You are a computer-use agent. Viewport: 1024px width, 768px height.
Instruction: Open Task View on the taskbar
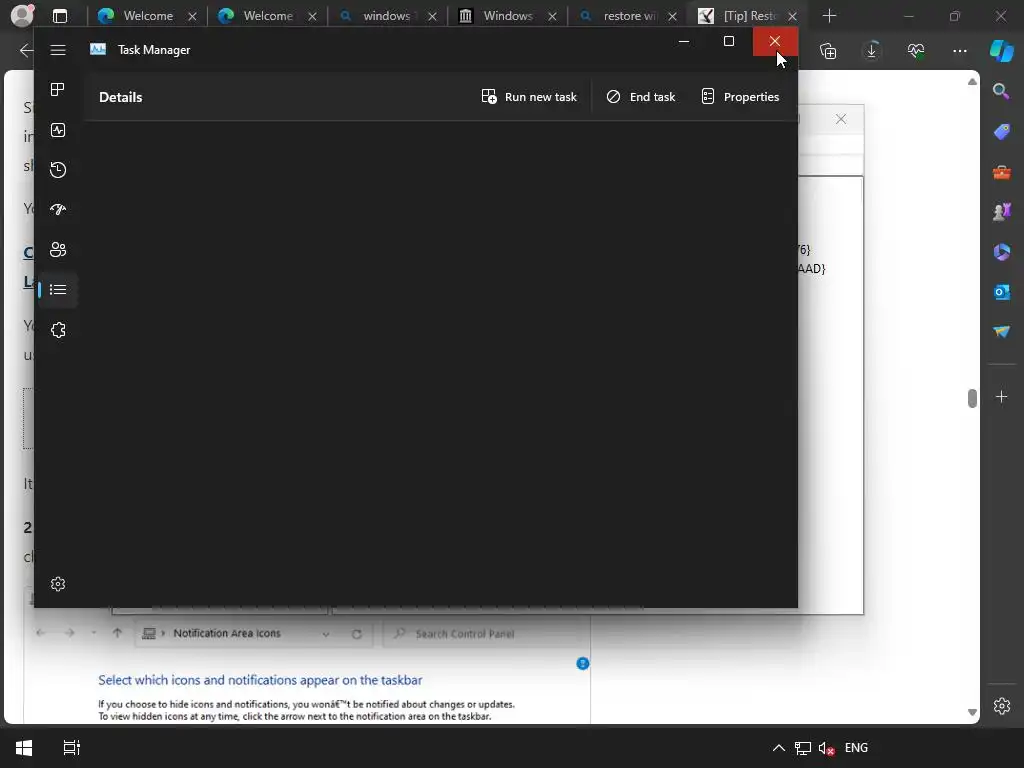71,748
